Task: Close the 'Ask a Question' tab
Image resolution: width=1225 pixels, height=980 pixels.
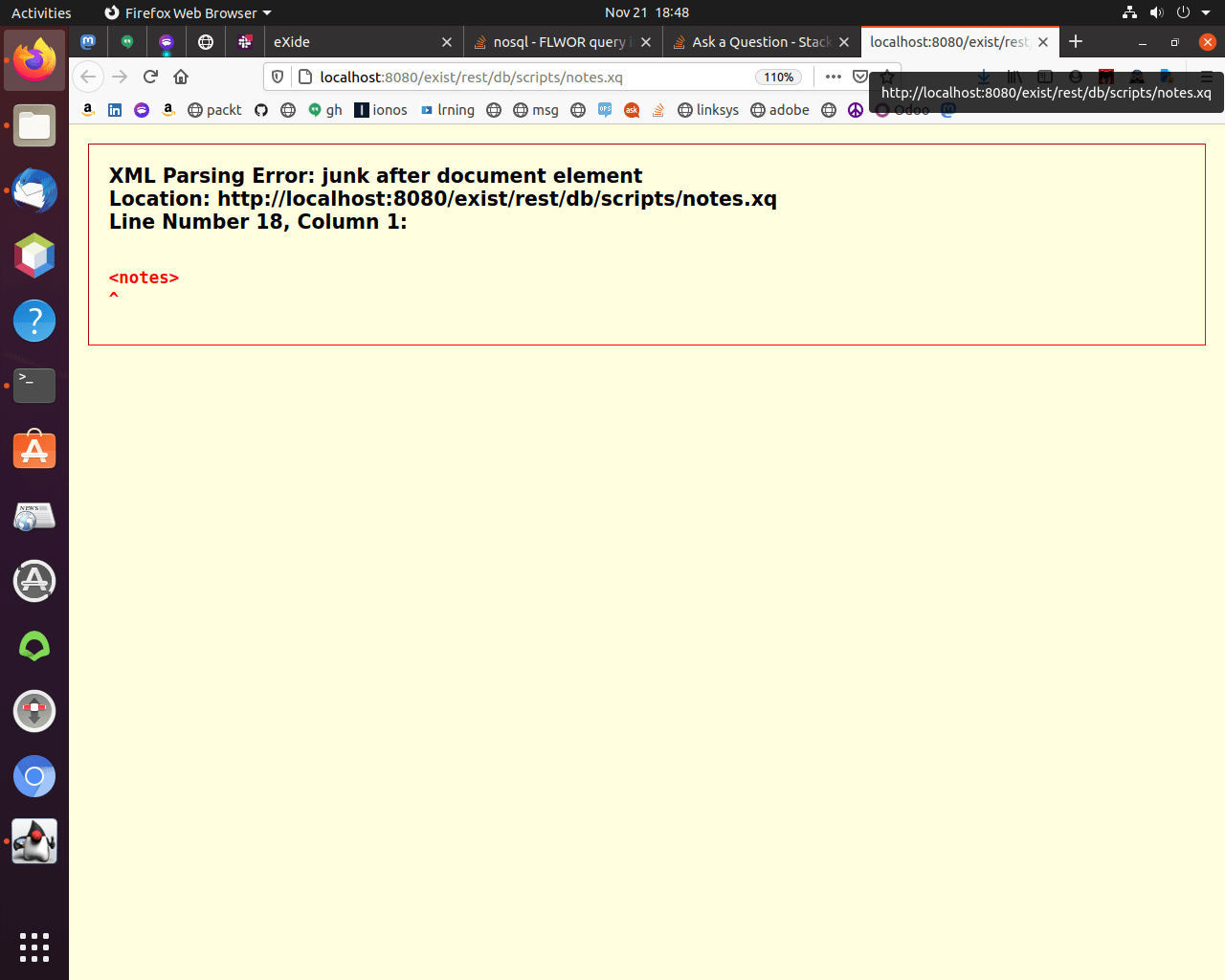Action: (844, 42)
